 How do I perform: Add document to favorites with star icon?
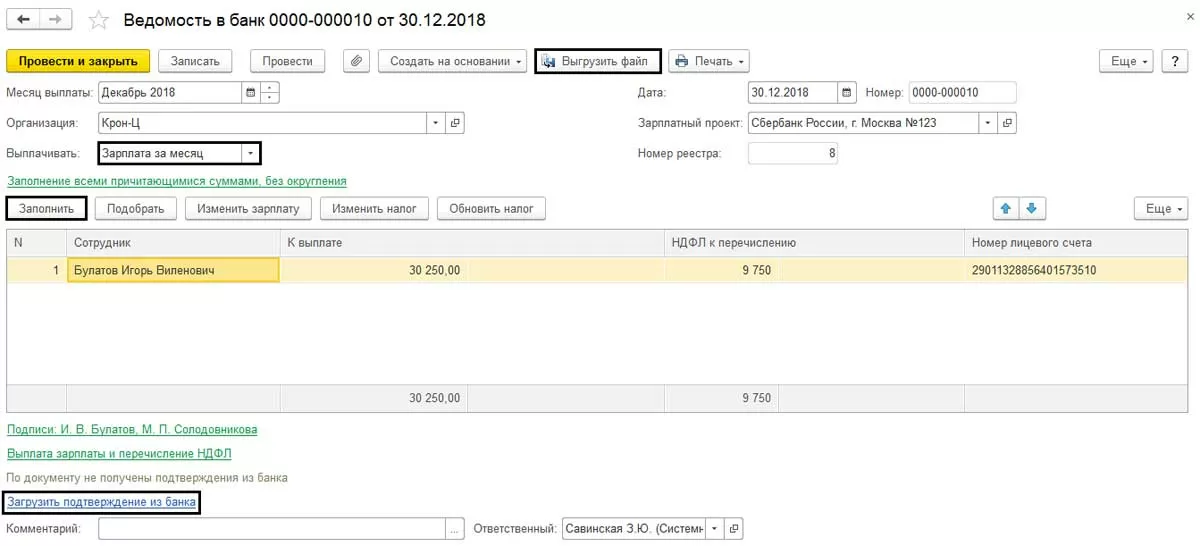99,20
